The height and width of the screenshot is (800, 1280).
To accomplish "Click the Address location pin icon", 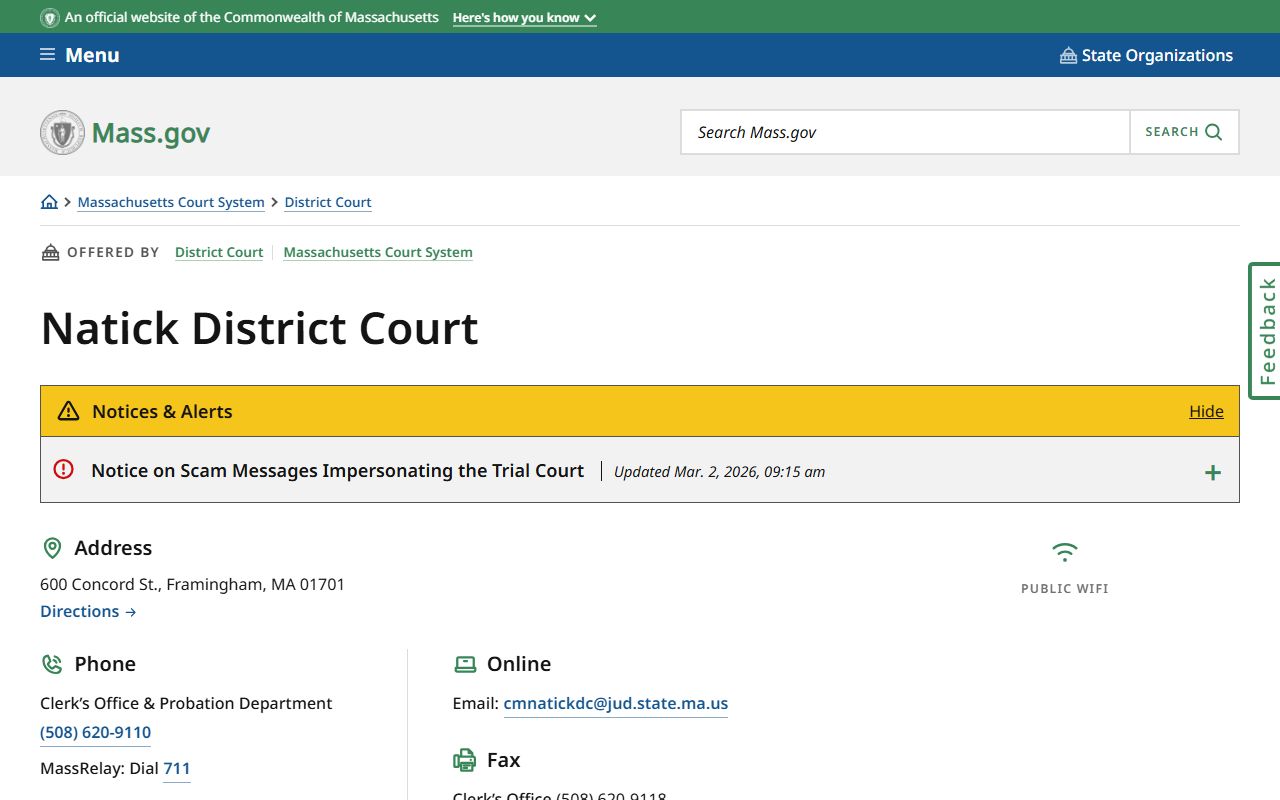I will (x=52, y=548).
